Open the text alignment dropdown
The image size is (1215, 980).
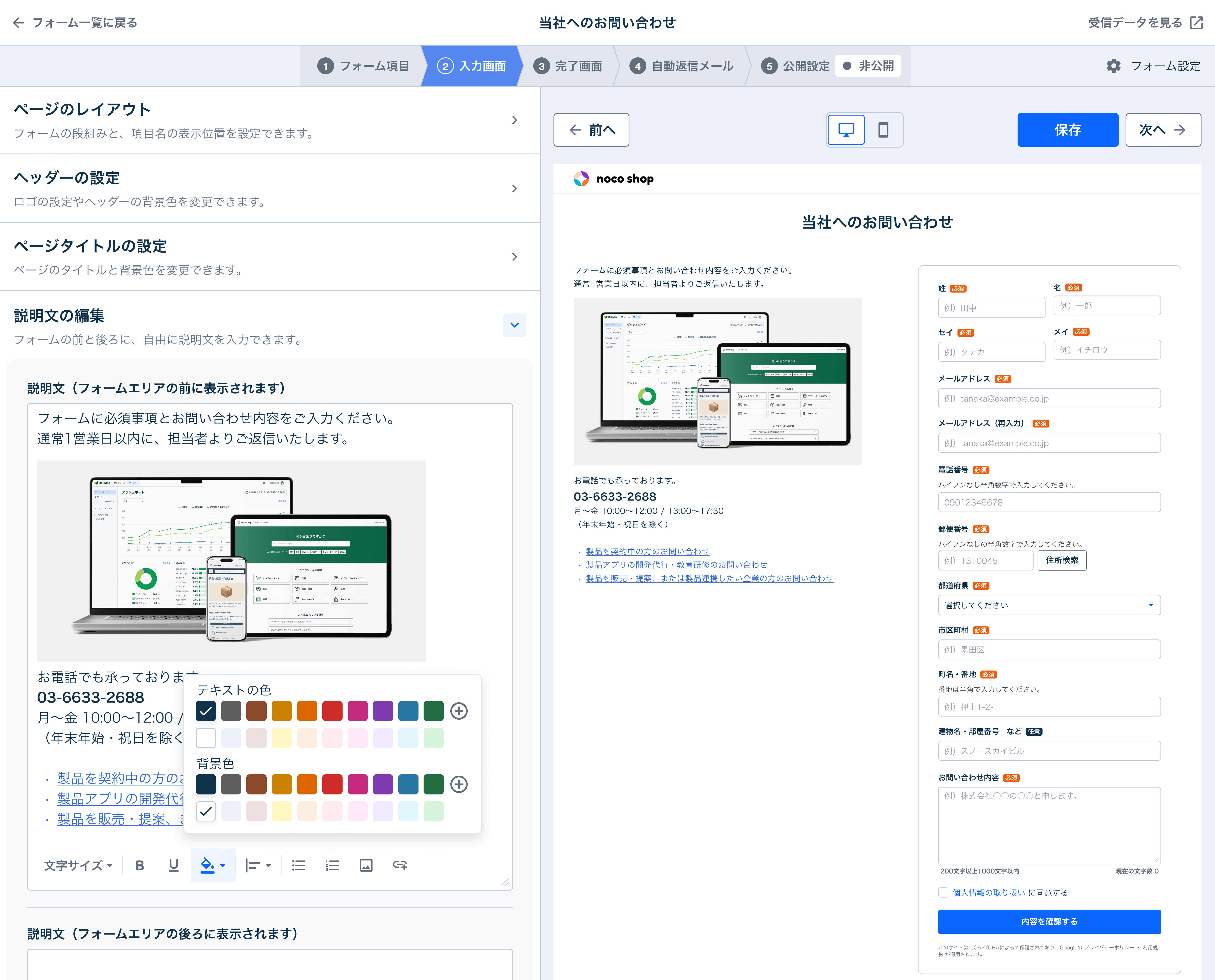(259, 865)
